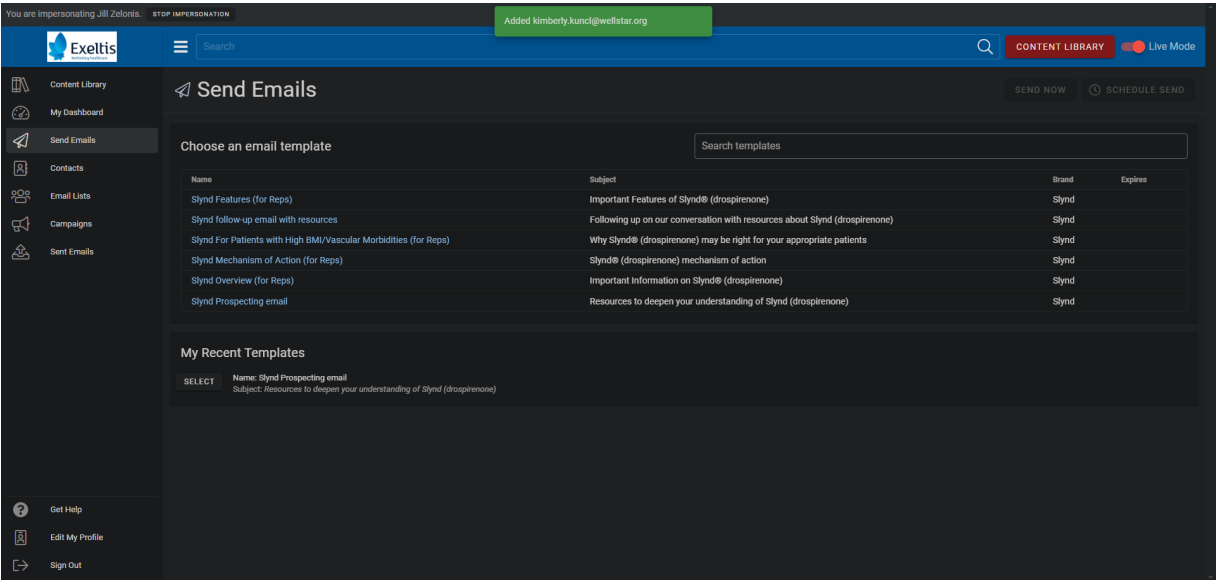Click the Exeltis logo

pos(82,47)
